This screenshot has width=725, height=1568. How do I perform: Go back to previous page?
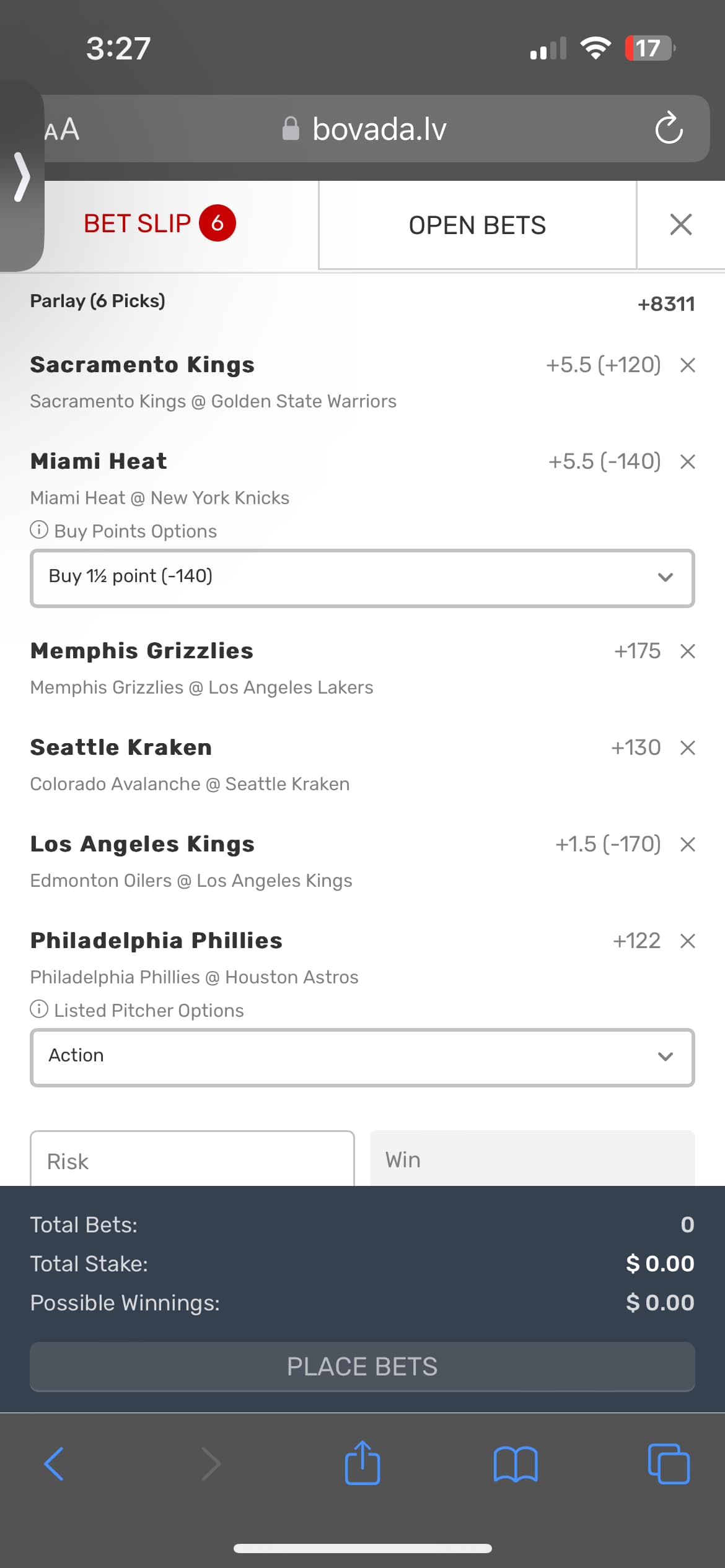[54, 1464]
